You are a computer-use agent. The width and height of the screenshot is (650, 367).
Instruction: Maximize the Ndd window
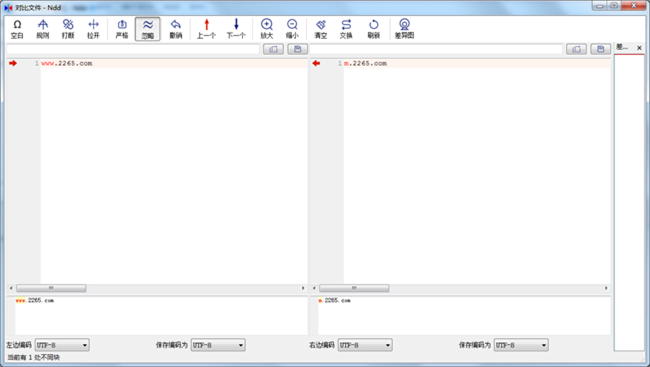[614, 6]
